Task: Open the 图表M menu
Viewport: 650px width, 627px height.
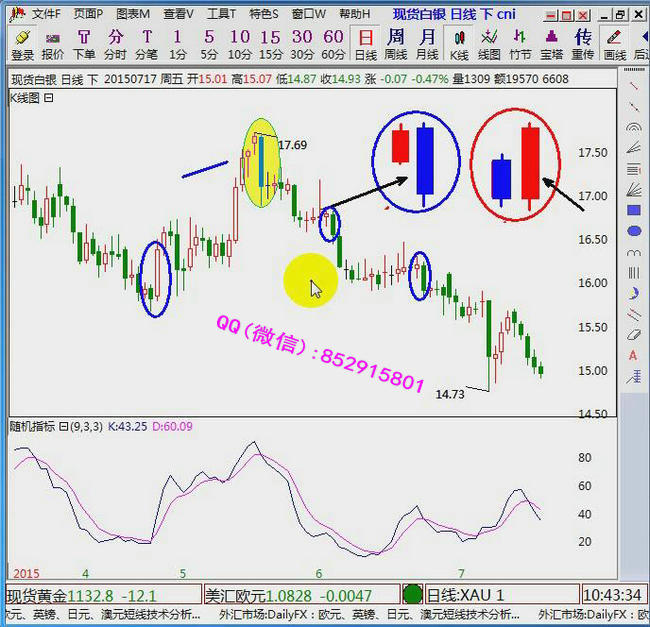Action: pyautogui.click(x=132, y=14)
